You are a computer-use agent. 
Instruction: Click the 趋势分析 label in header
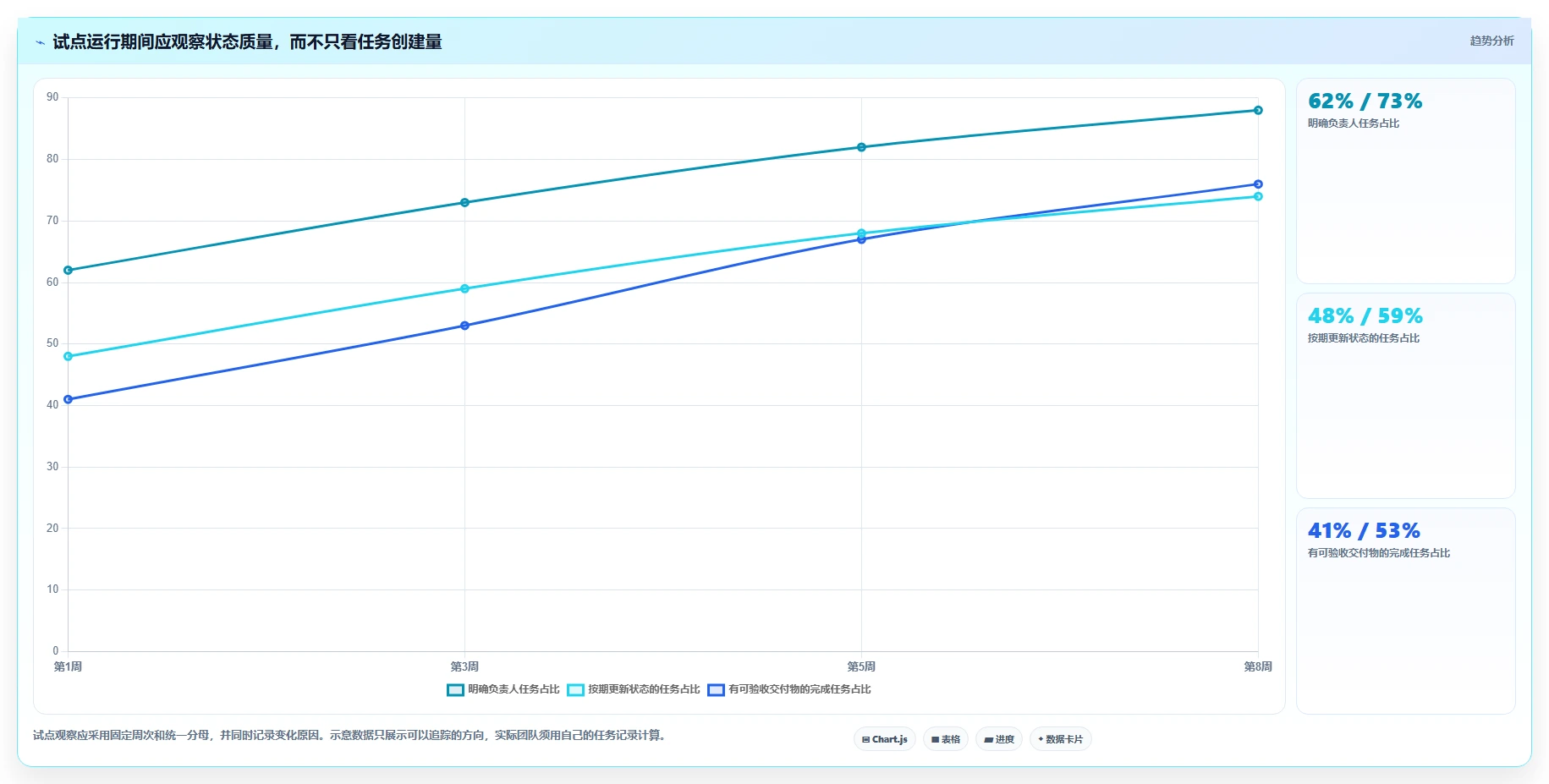click(1491, 41)
